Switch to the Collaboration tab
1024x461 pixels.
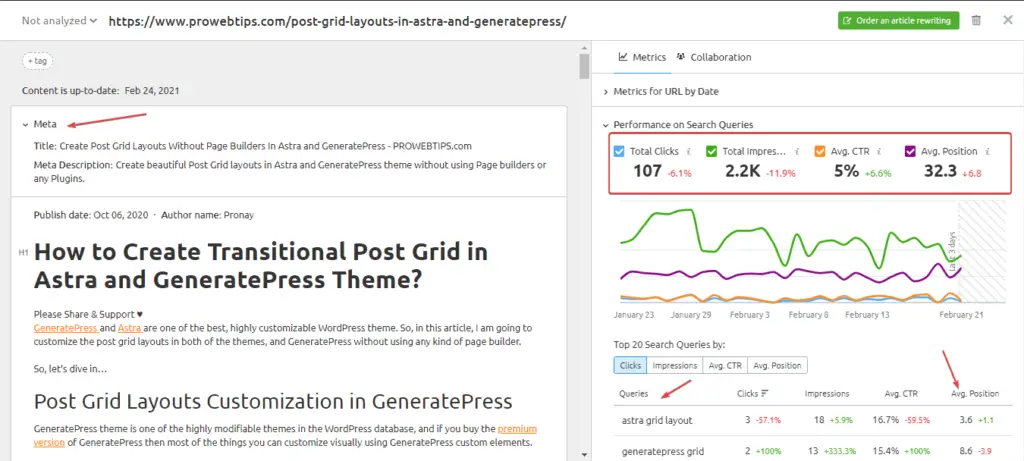coord(714,57)
